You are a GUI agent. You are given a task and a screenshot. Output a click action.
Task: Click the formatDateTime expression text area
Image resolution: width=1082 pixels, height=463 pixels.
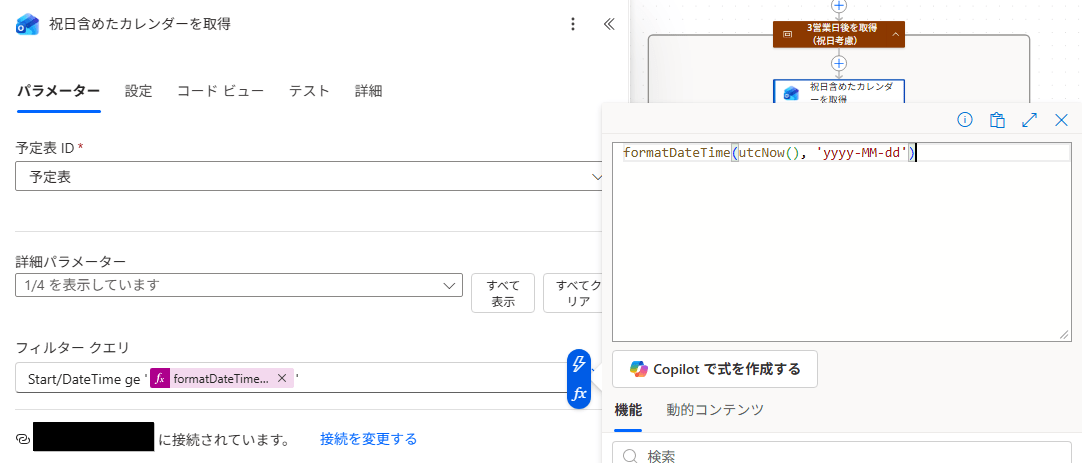pos(840,240)
